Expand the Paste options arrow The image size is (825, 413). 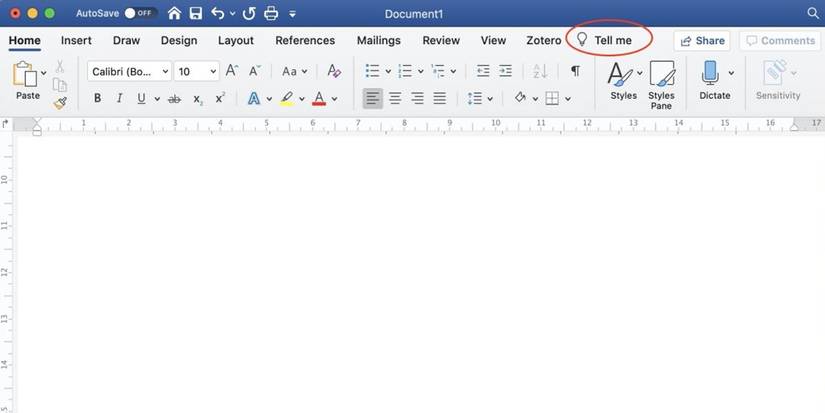point(44,73)
